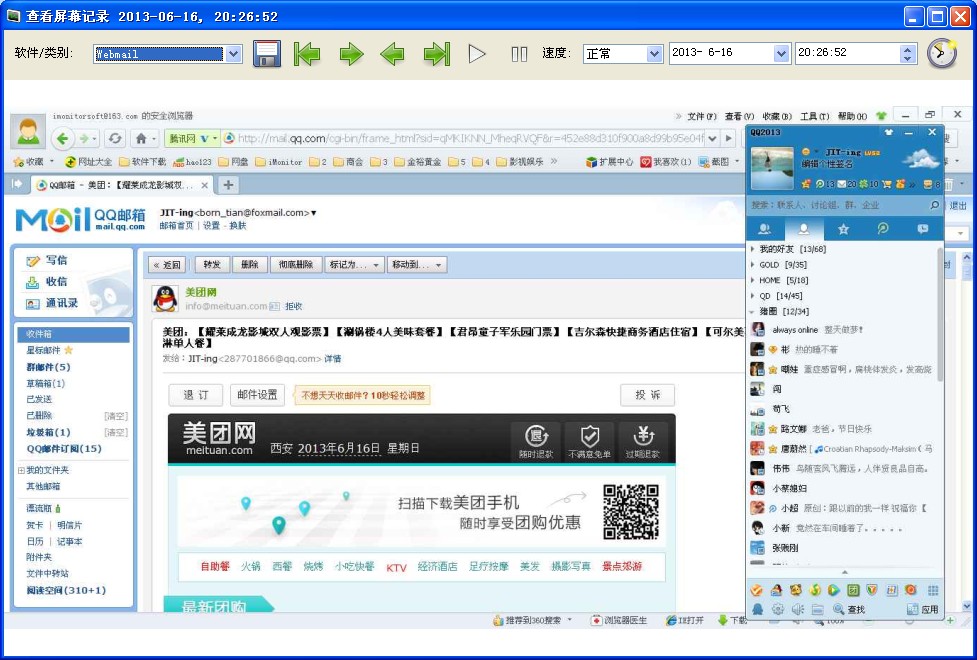
Task: Click the browser address bar URL
Action: [470, 138]
